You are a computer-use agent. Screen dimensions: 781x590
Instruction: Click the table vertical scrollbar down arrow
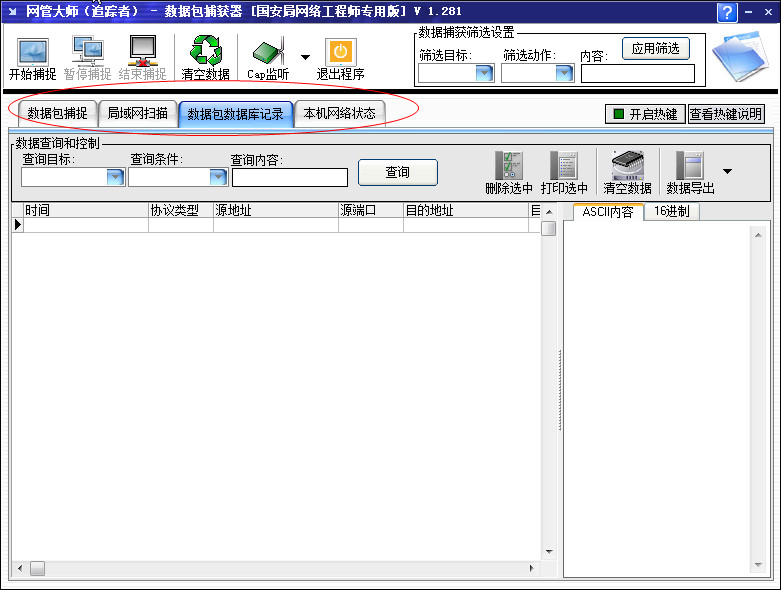click(x=549, y=552)
